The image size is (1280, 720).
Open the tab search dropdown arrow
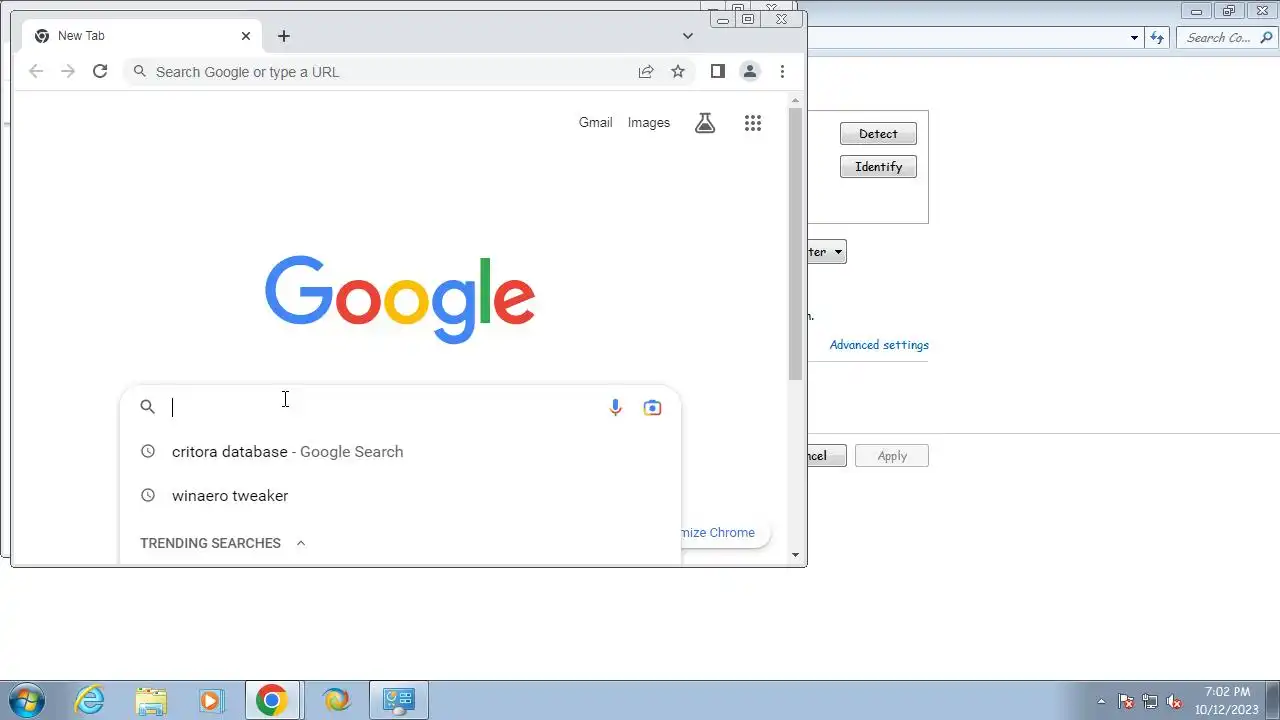coord(688,36)
